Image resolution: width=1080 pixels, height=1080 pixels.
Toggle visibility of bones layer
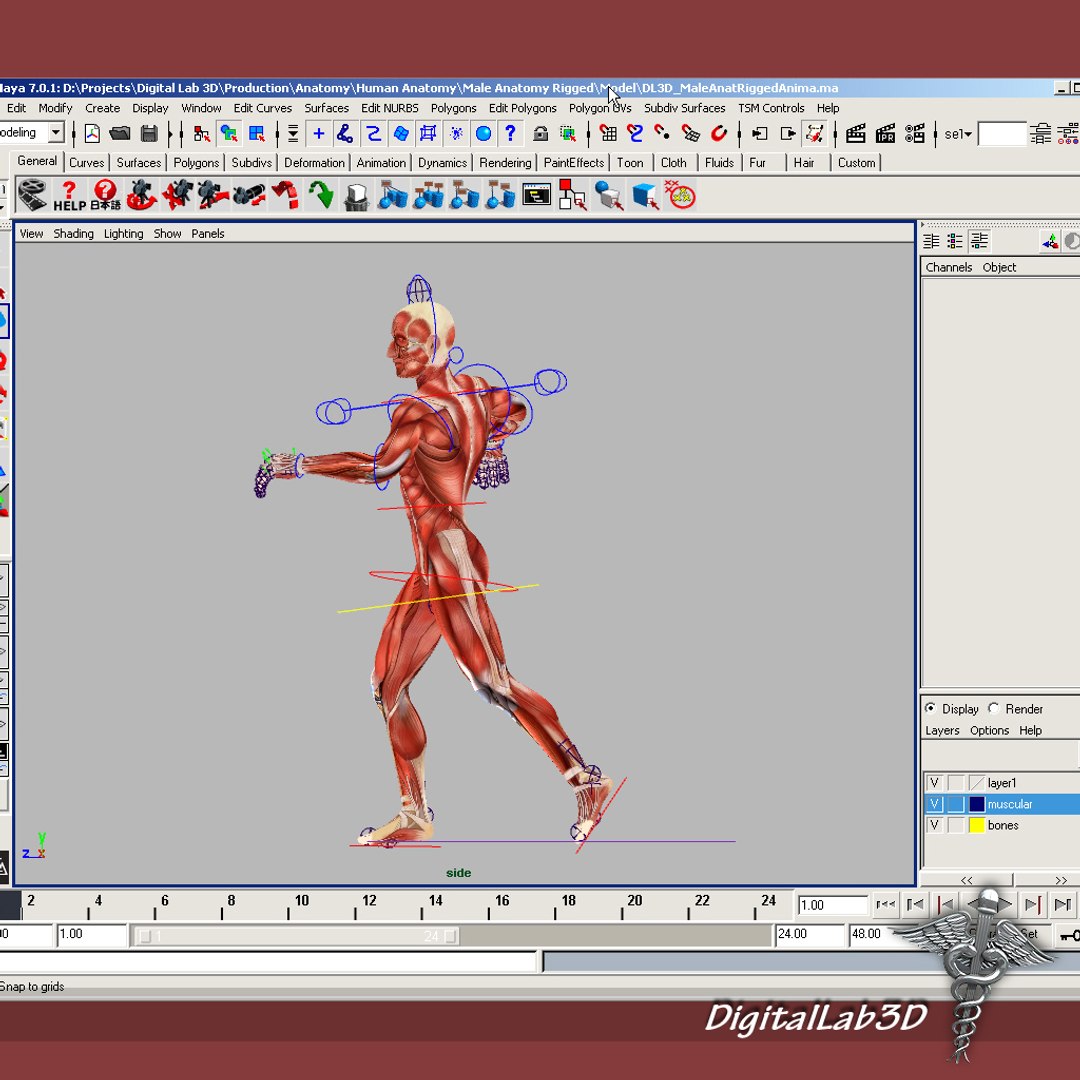[933, 825]
